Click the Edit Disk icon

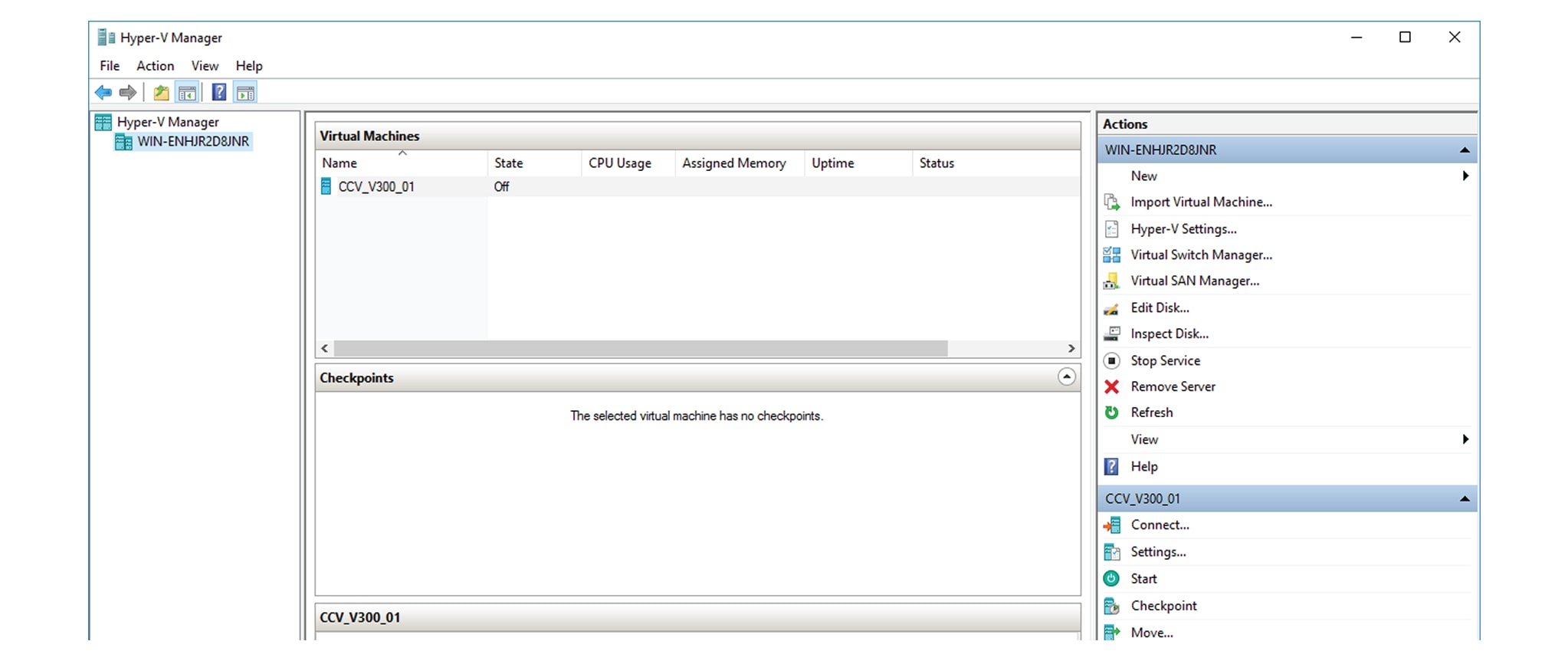(x=1111, y=307)
